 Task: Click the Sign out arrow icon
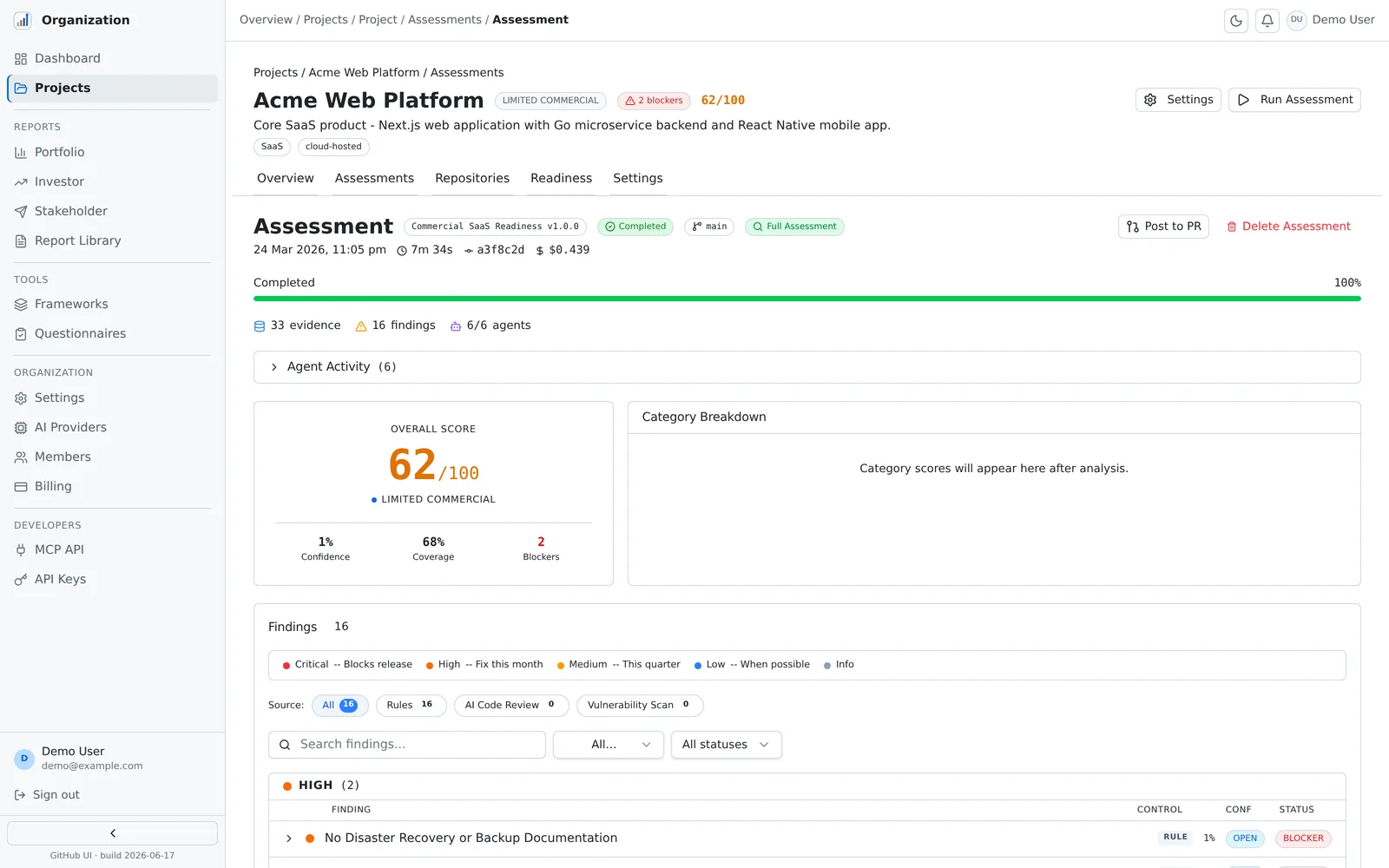click(x=20, y=795)
